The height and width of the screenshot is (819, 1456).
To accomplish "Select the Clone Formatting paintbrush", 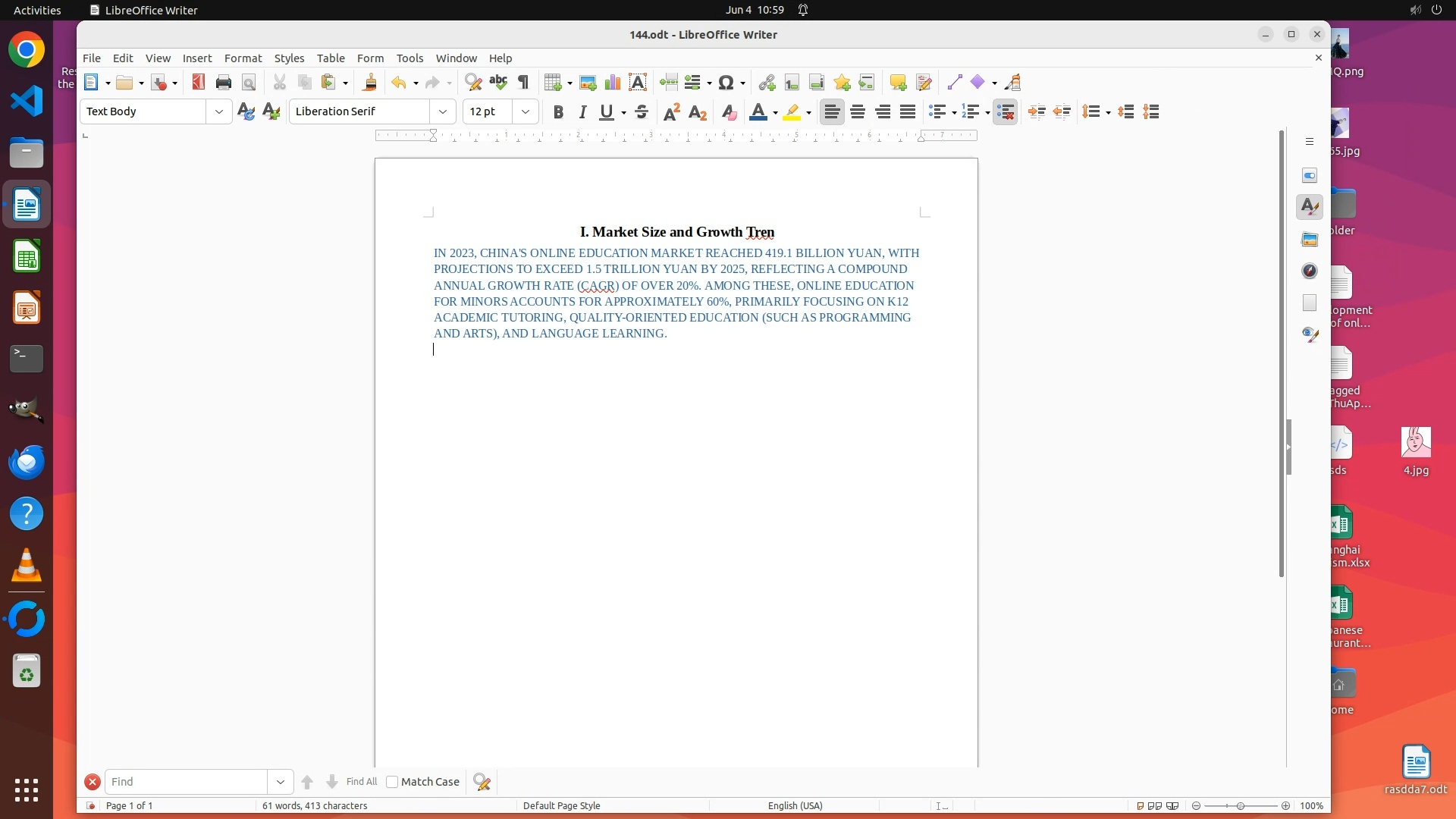I will coord(370,83).
